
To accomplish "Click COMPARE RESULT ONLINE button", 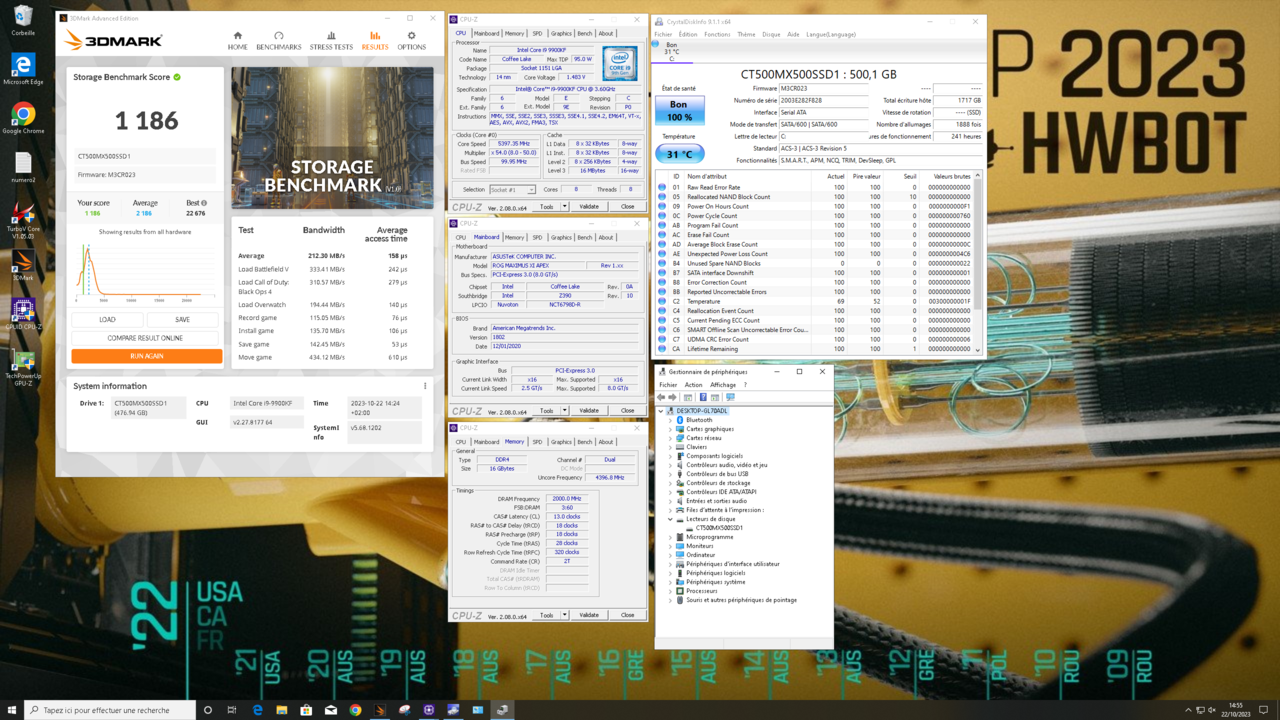I will (147, 338).
